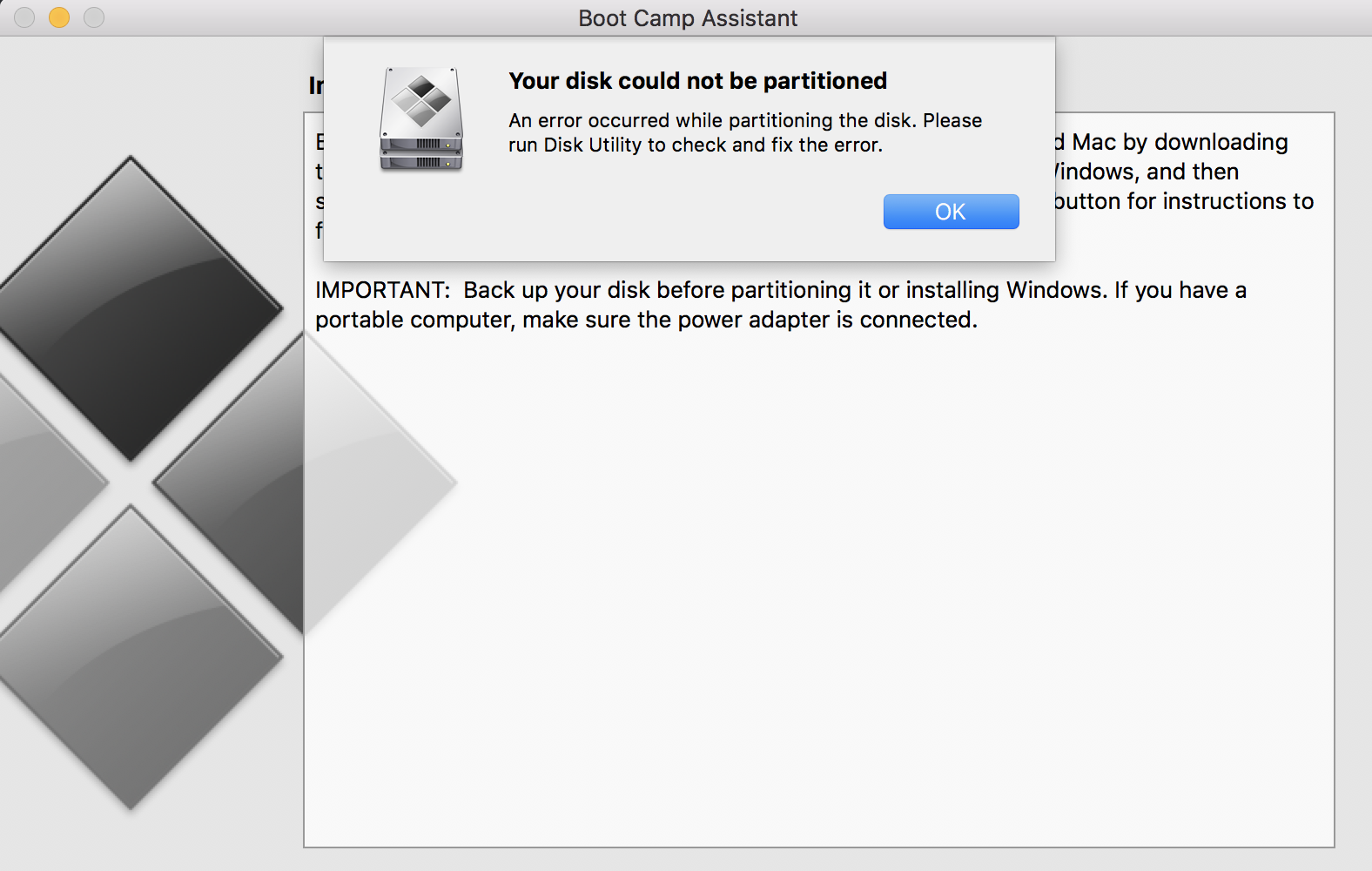Viewport: 1372px width, 871px height.
Task: Click the Boot Camp Assistant window title
Action: (x=688, y=18)
